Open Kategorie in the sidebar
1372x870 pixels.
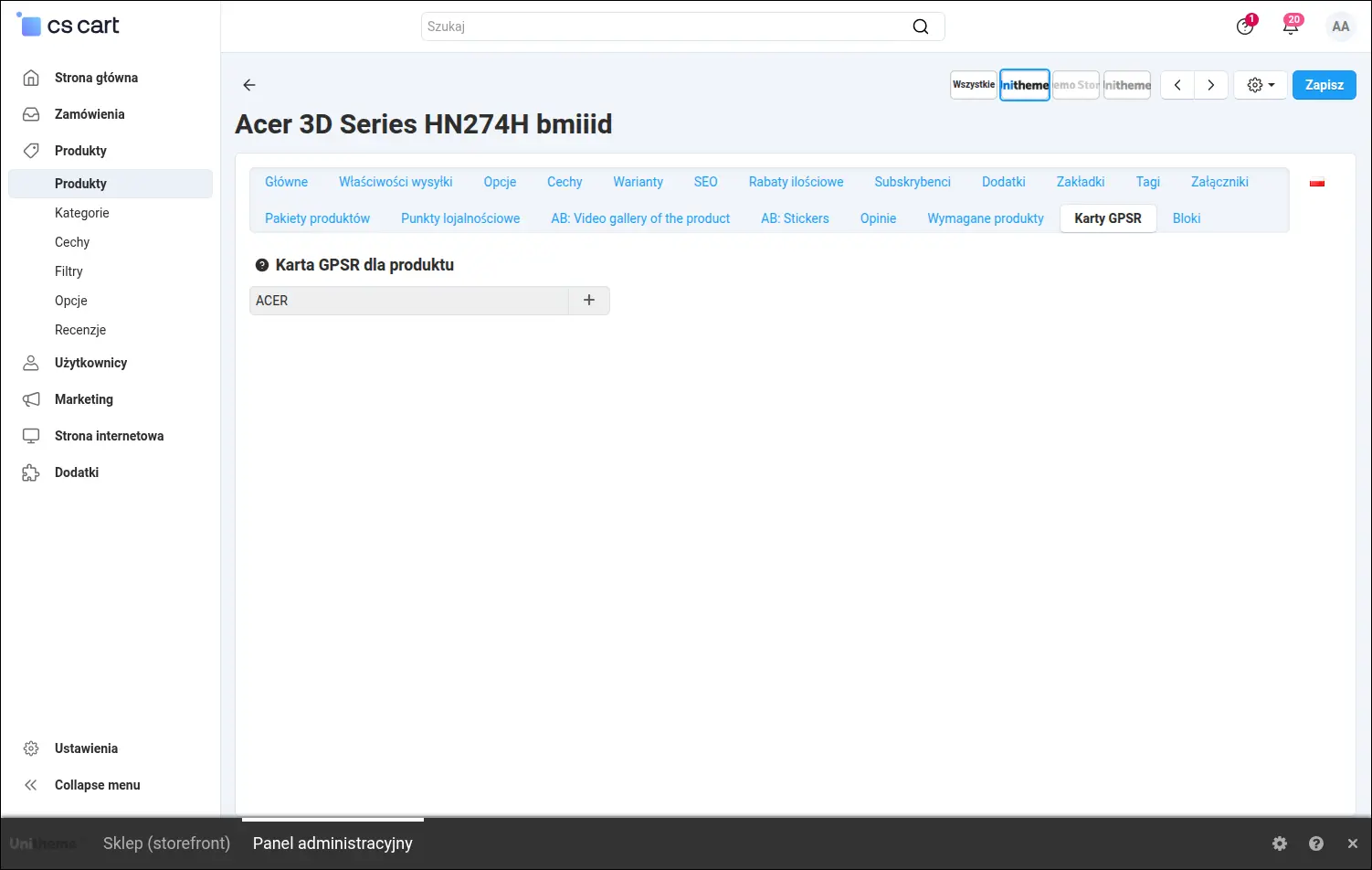coord(82,213)
